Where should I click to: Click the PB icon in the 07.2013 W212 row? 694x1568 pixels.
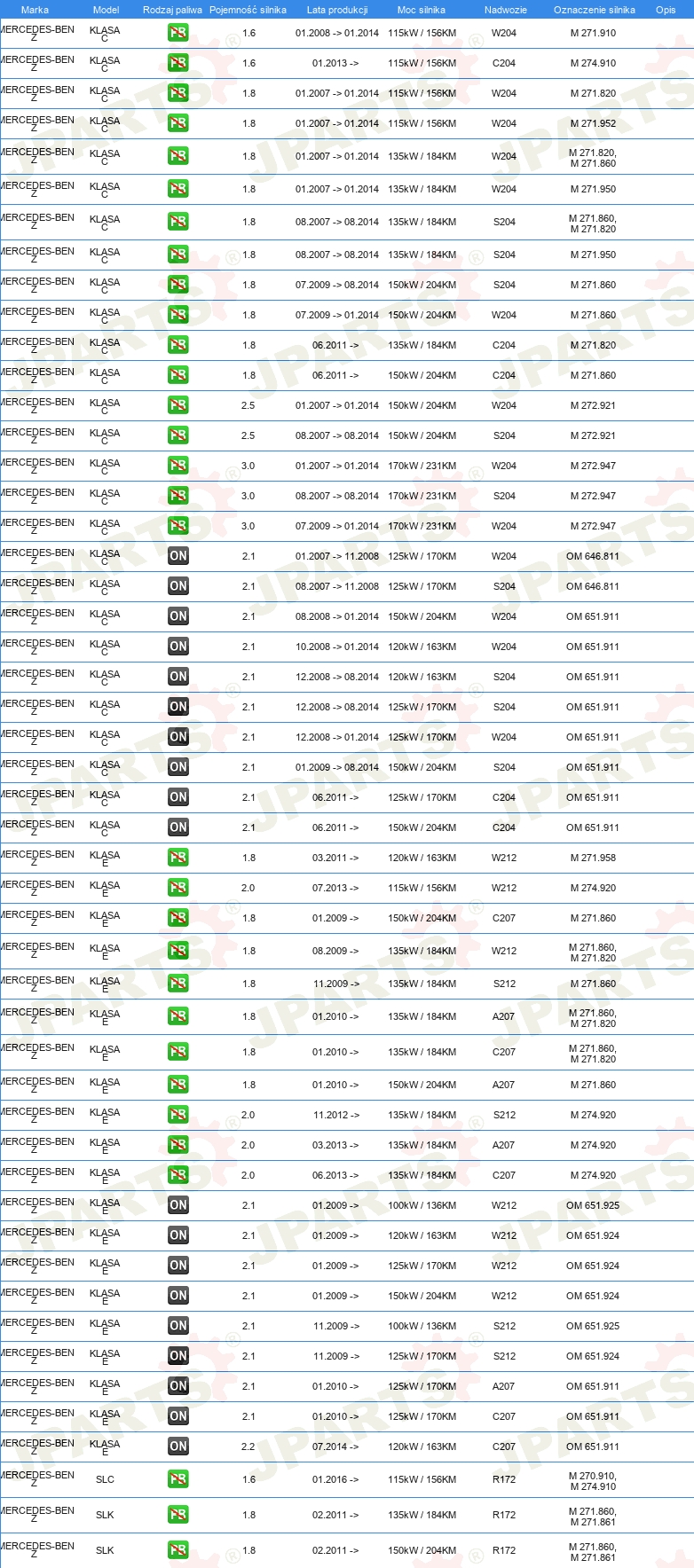[177, 888]
